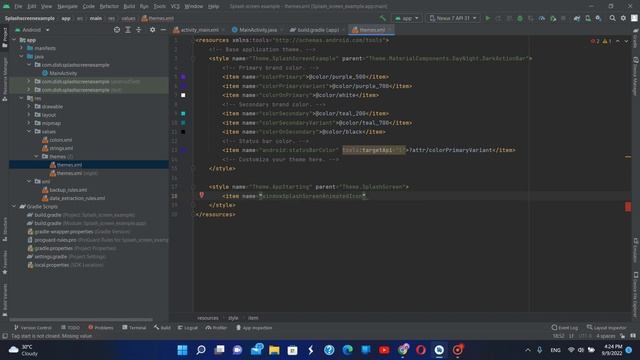640x360 pixels.
Task: Open Windows Start menu
Action: 182,350
